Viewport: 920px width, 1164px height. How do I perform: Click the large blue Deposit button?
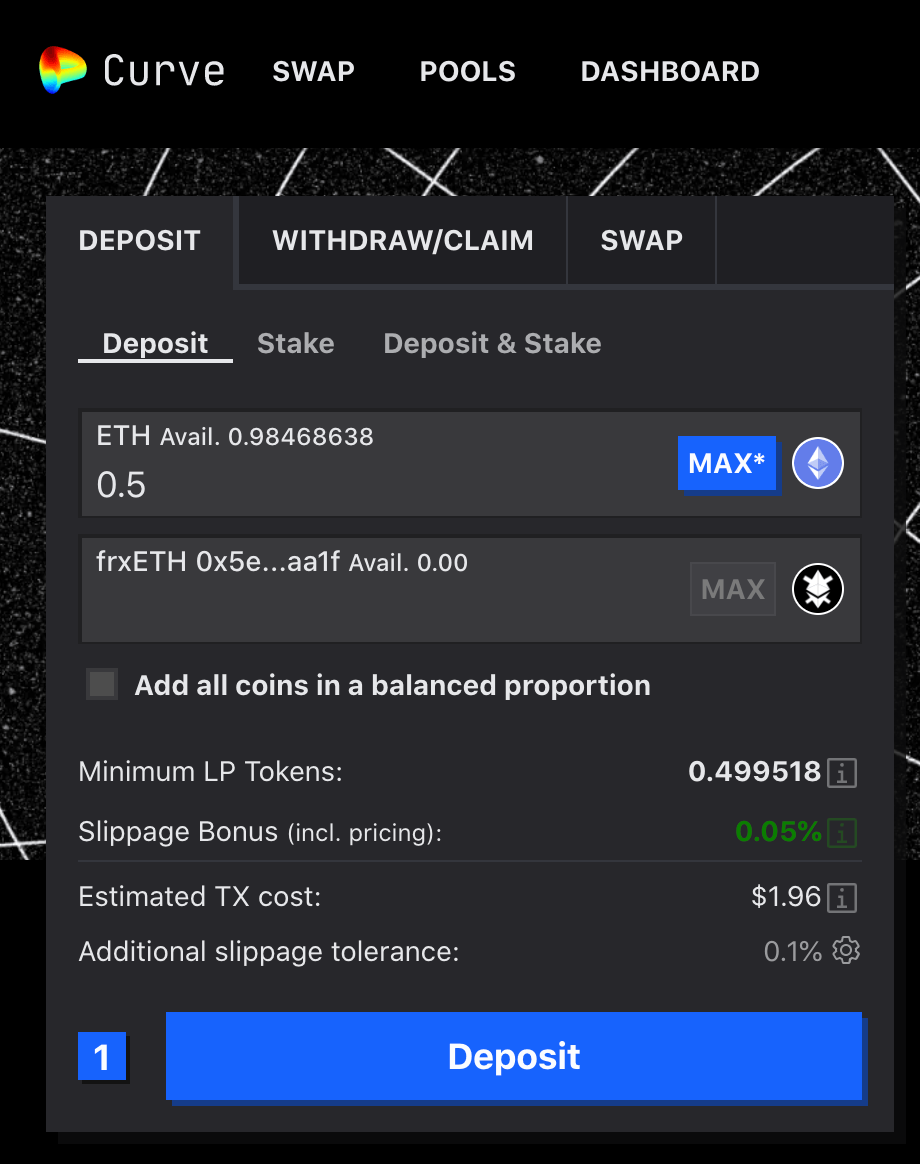pos(514,1056)
